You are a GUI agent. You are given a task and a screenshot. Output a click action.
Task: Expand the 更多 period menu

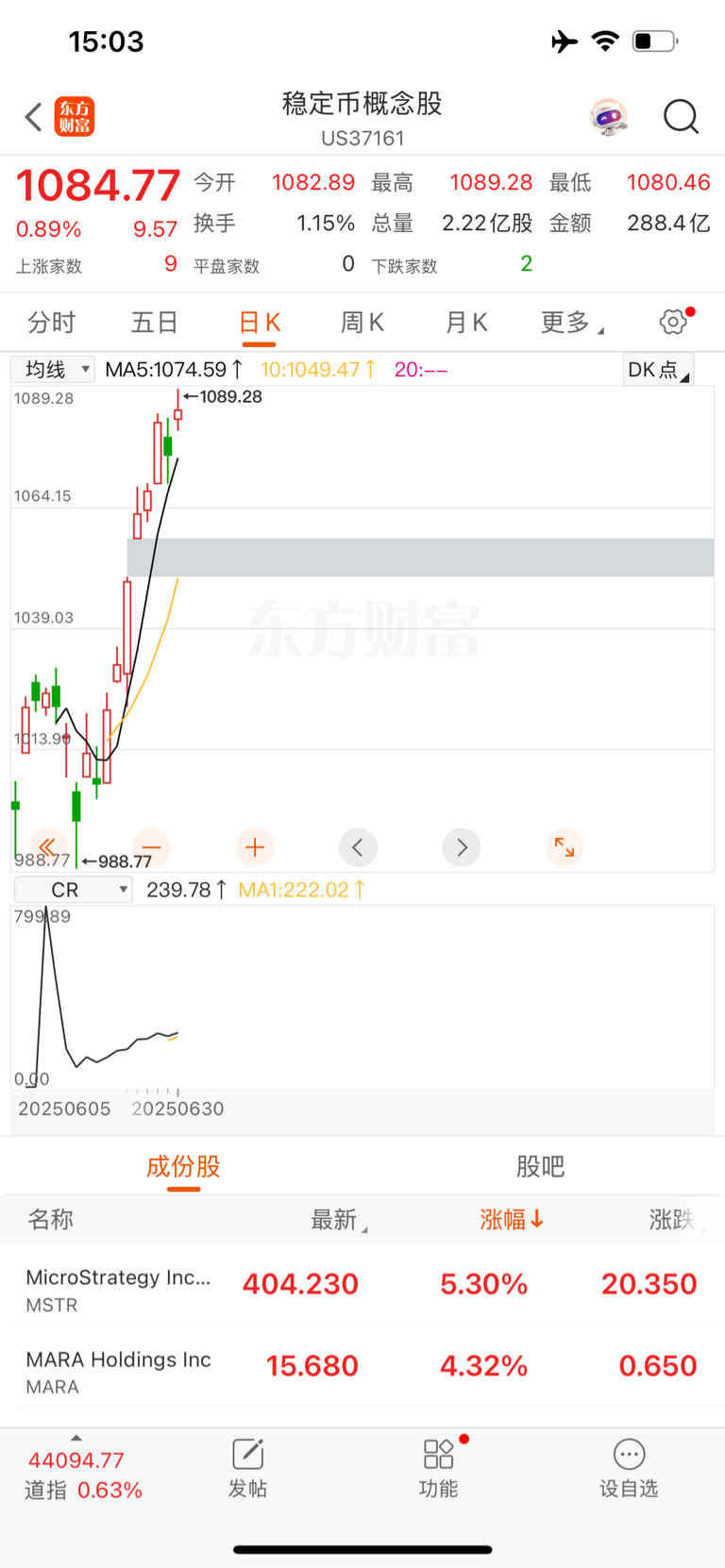[x=572, y=323]
